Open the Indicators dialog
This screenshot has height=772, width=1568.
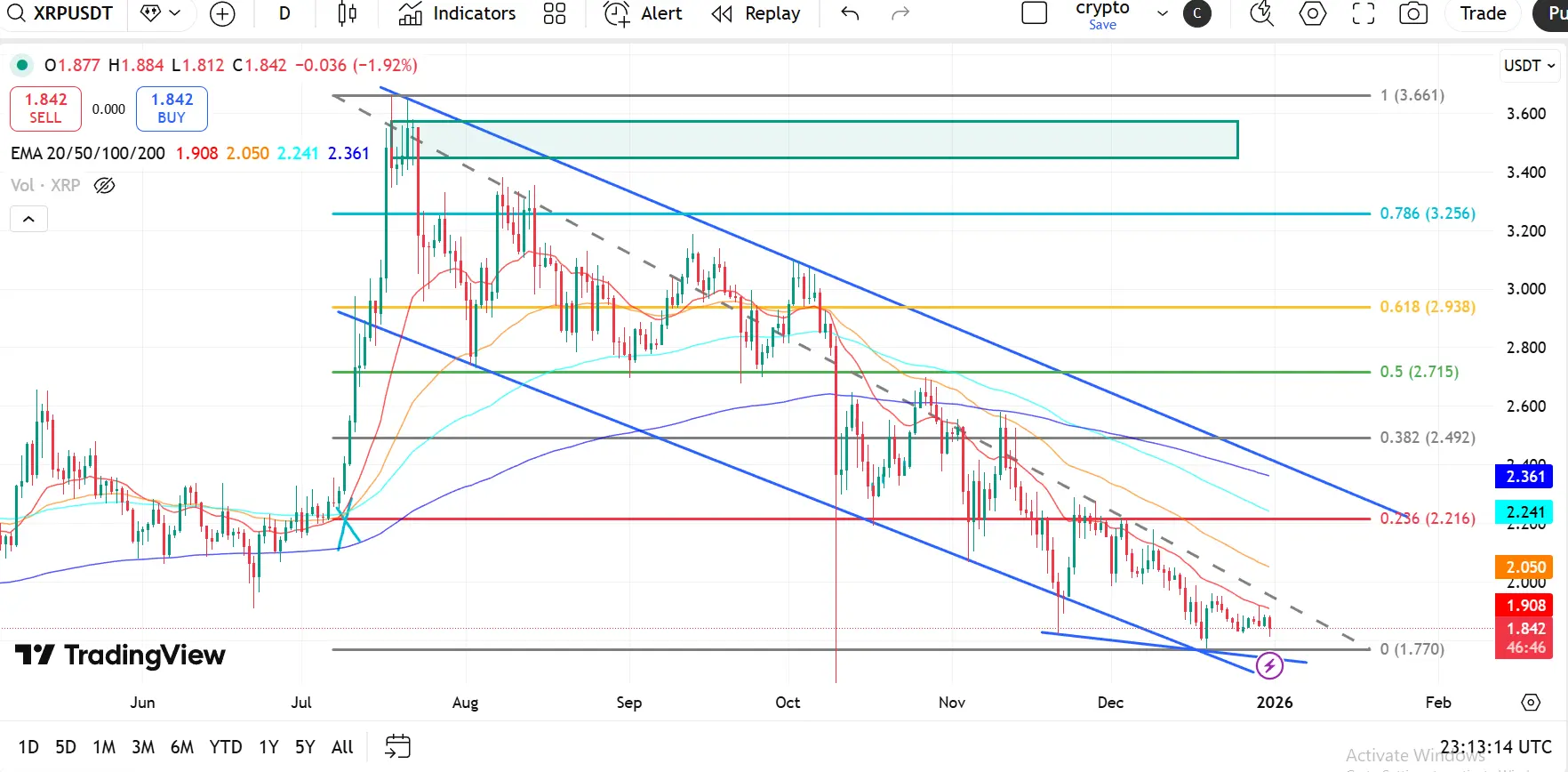tap(458, 13)
